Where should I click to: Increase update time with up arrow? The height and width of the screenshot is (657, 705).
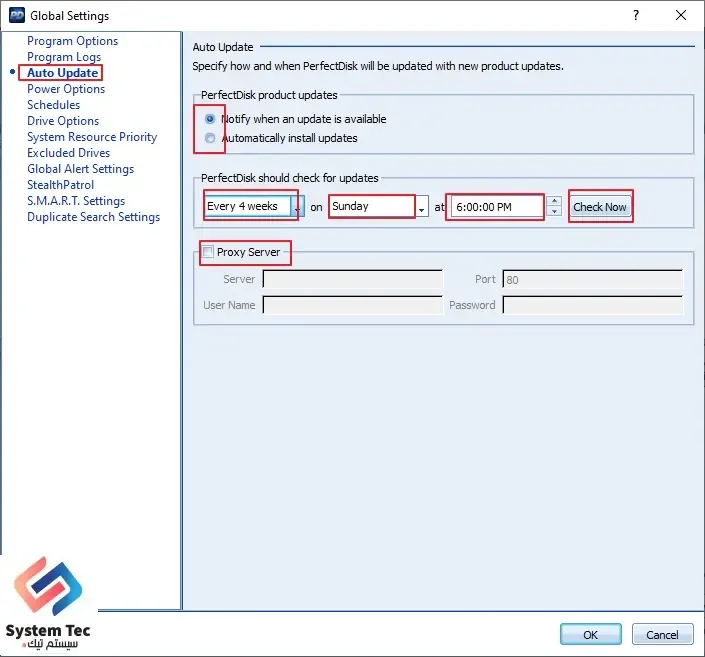click(x=554, y=201)
